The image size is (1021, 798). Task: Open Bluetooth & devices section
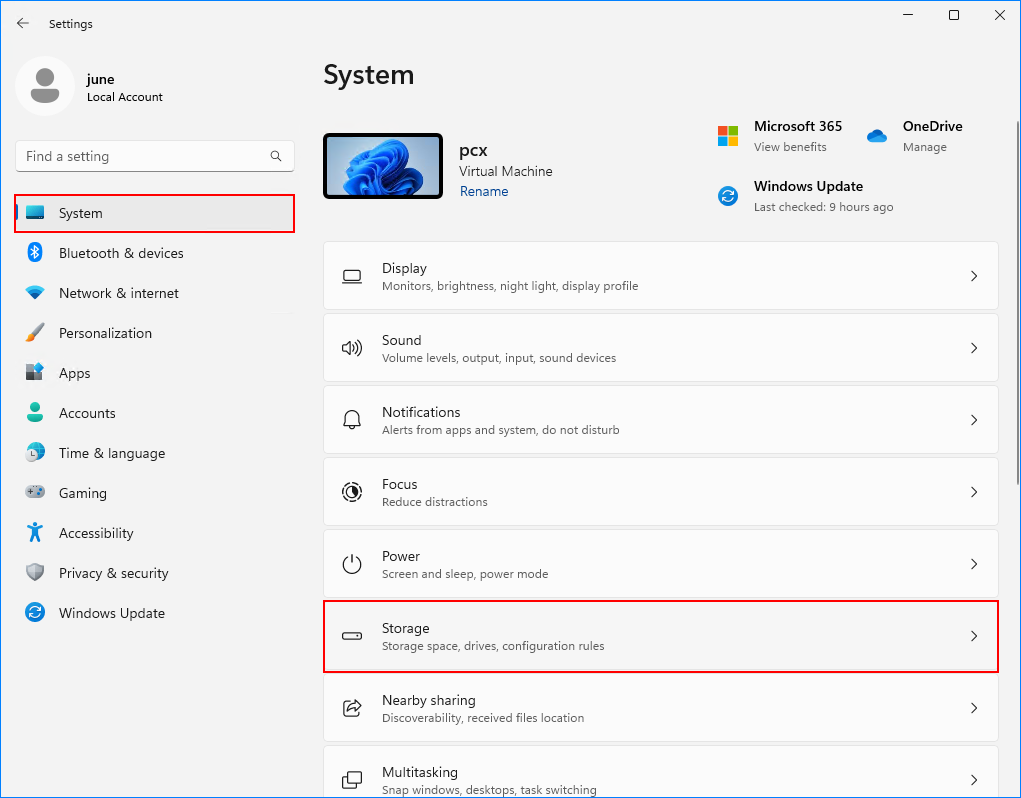155,253
